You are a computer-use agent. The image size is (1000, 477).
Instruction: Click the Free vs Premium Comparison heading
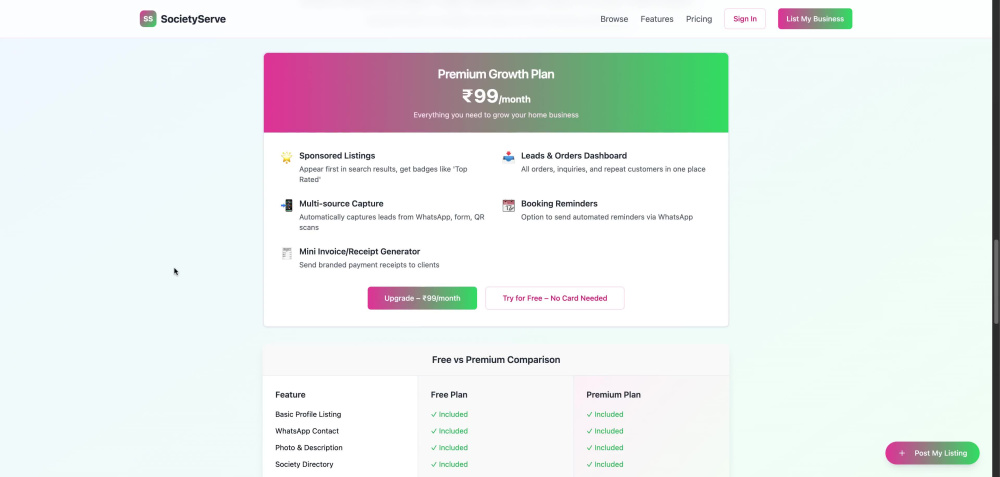pos(496,360)
